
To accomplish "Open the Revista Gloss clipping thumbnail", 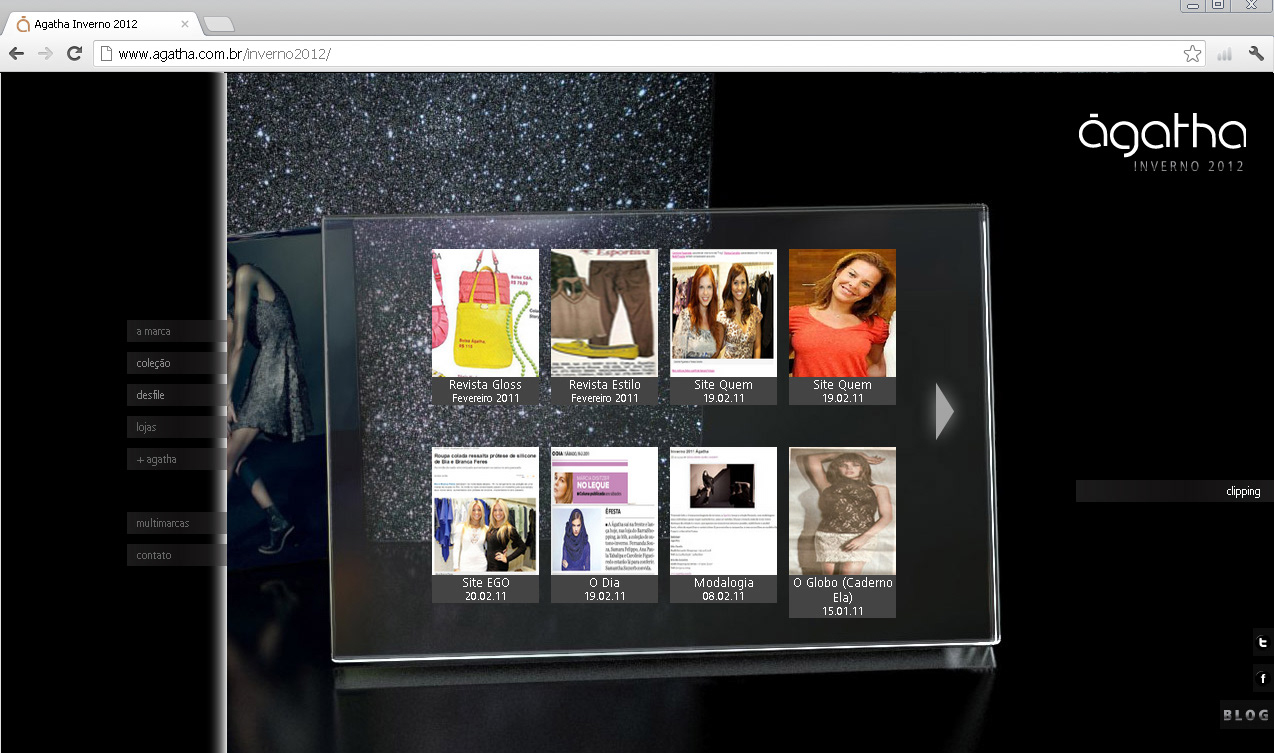I will [485, 312].
